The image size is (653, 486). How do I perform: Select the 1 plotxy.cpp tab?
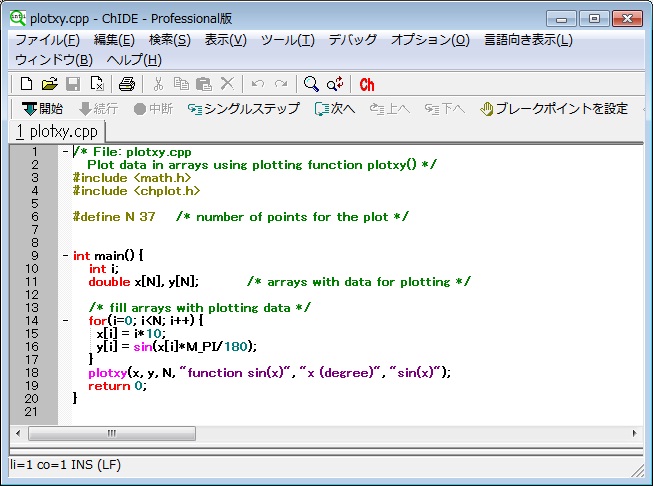pos(57,132)
